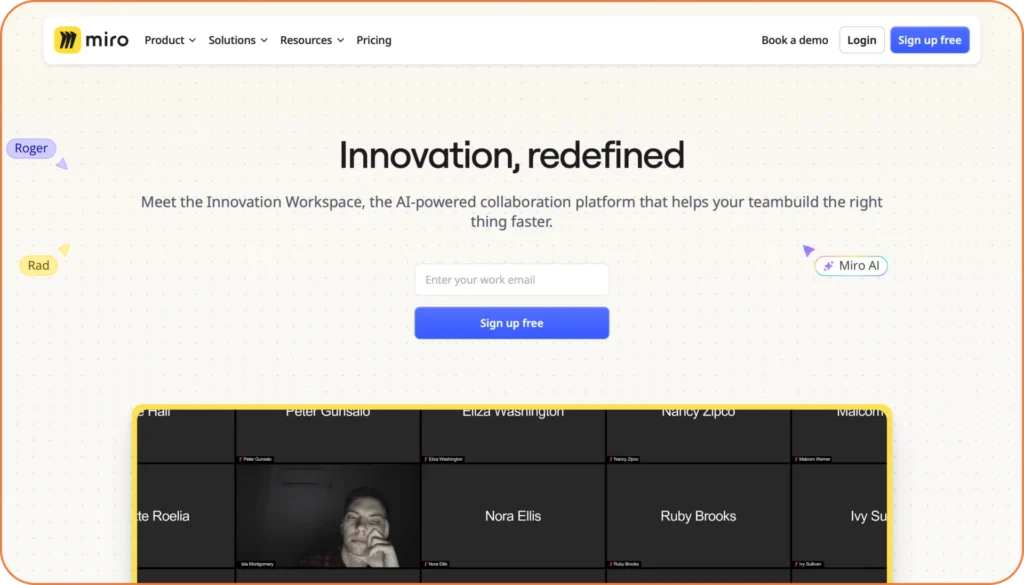Select Pricing in the navigation bar
This screenshot has height=585, width=1024.
click(373, 40)
